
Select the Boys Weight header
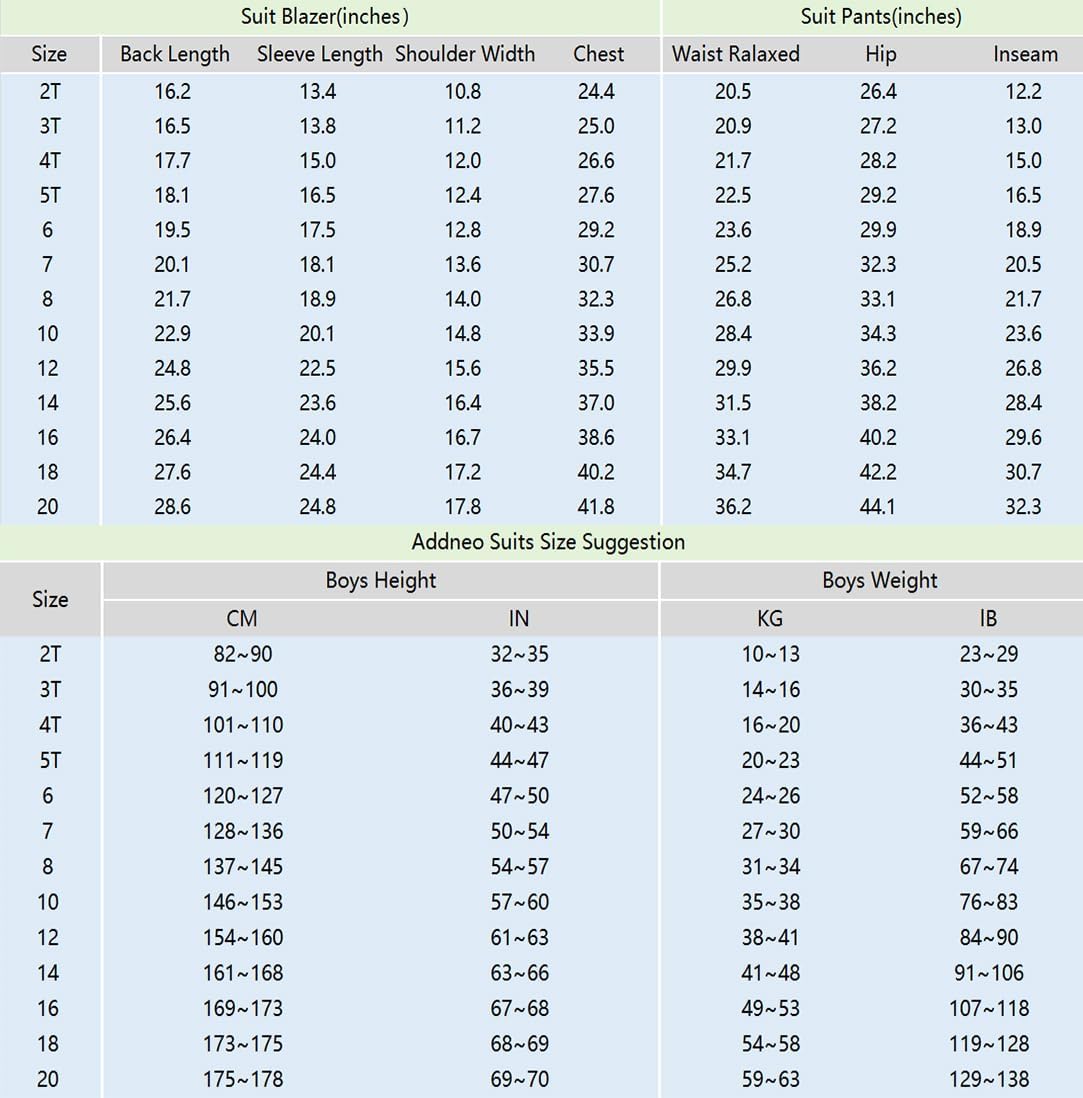click(880, 580)
